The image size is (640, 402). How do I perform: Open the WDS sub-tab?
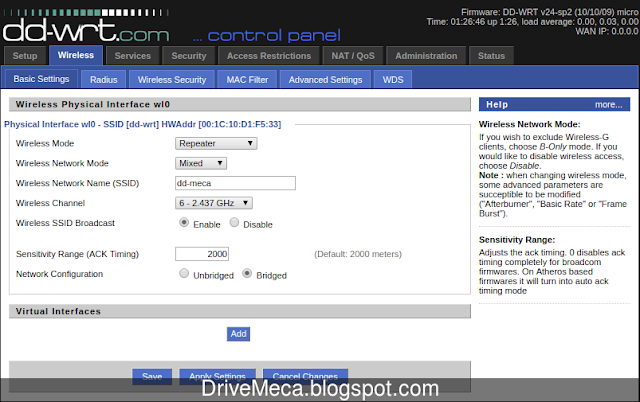click(x=393, y=80)
